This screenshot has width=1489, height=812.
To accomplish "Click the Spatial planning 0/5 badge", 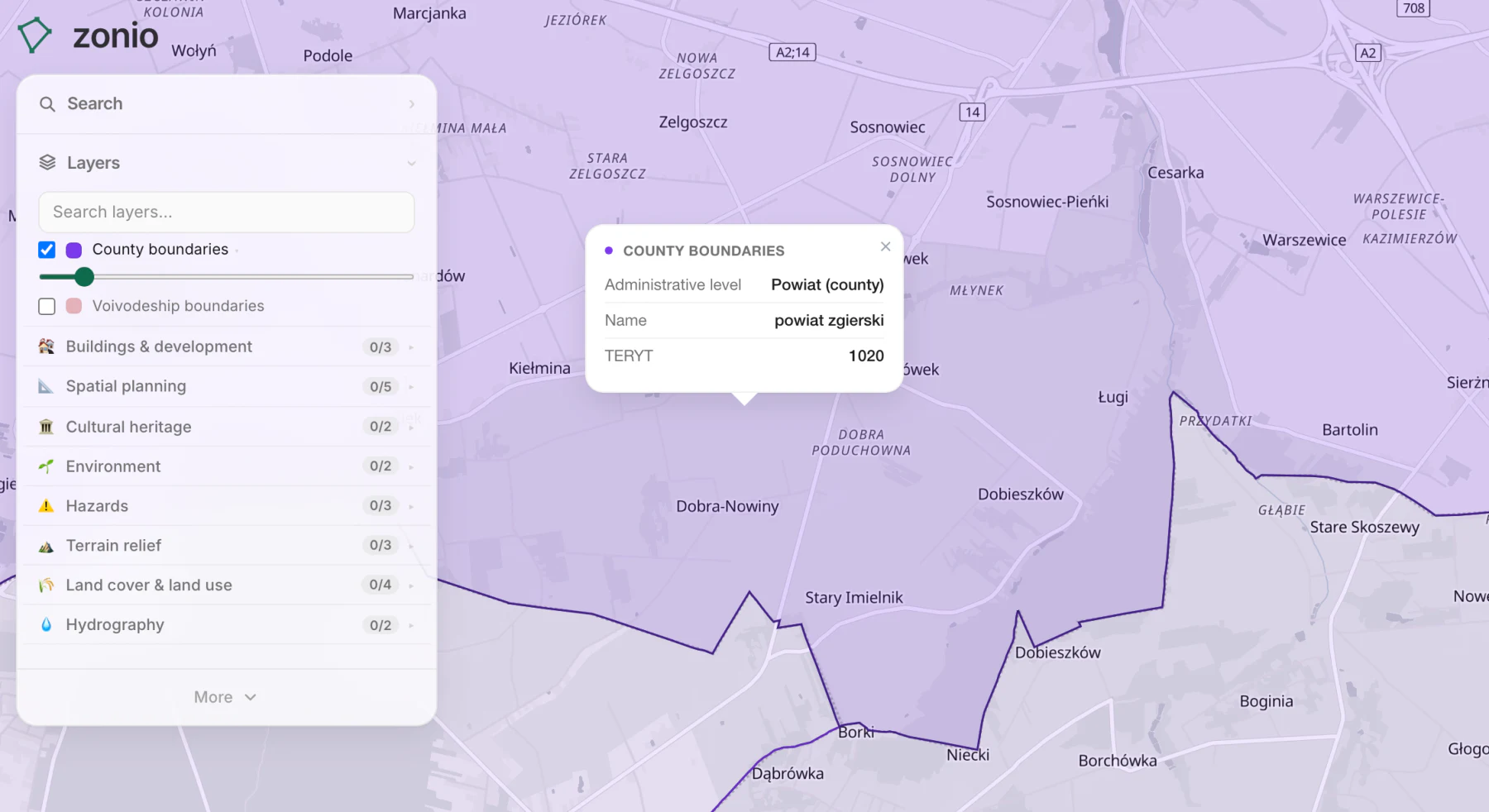I will (x=381, y=387).
